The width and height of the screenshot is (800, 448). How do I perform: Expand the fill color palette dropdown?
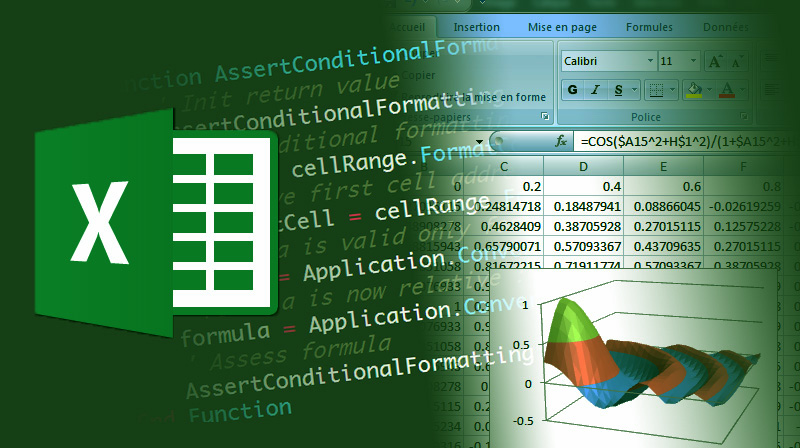click(x=710, y=90)
